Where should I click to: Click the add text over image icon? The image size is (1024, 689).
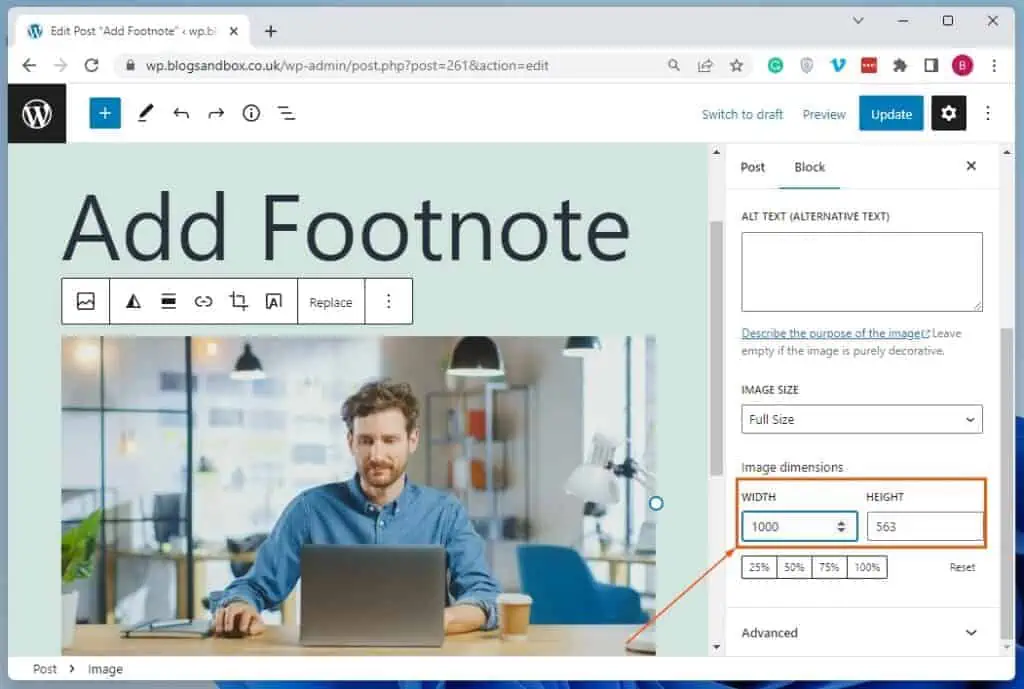click(x=273, y=301)
